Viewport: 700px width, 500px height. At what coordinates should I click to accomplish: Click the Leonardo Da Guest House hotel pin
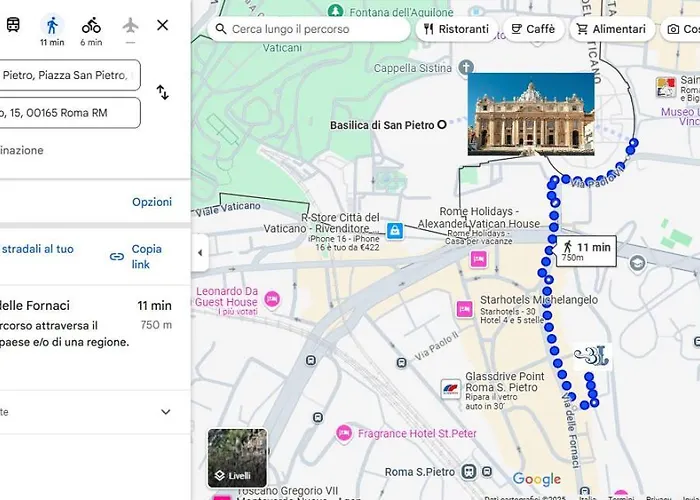click(272, 299)
